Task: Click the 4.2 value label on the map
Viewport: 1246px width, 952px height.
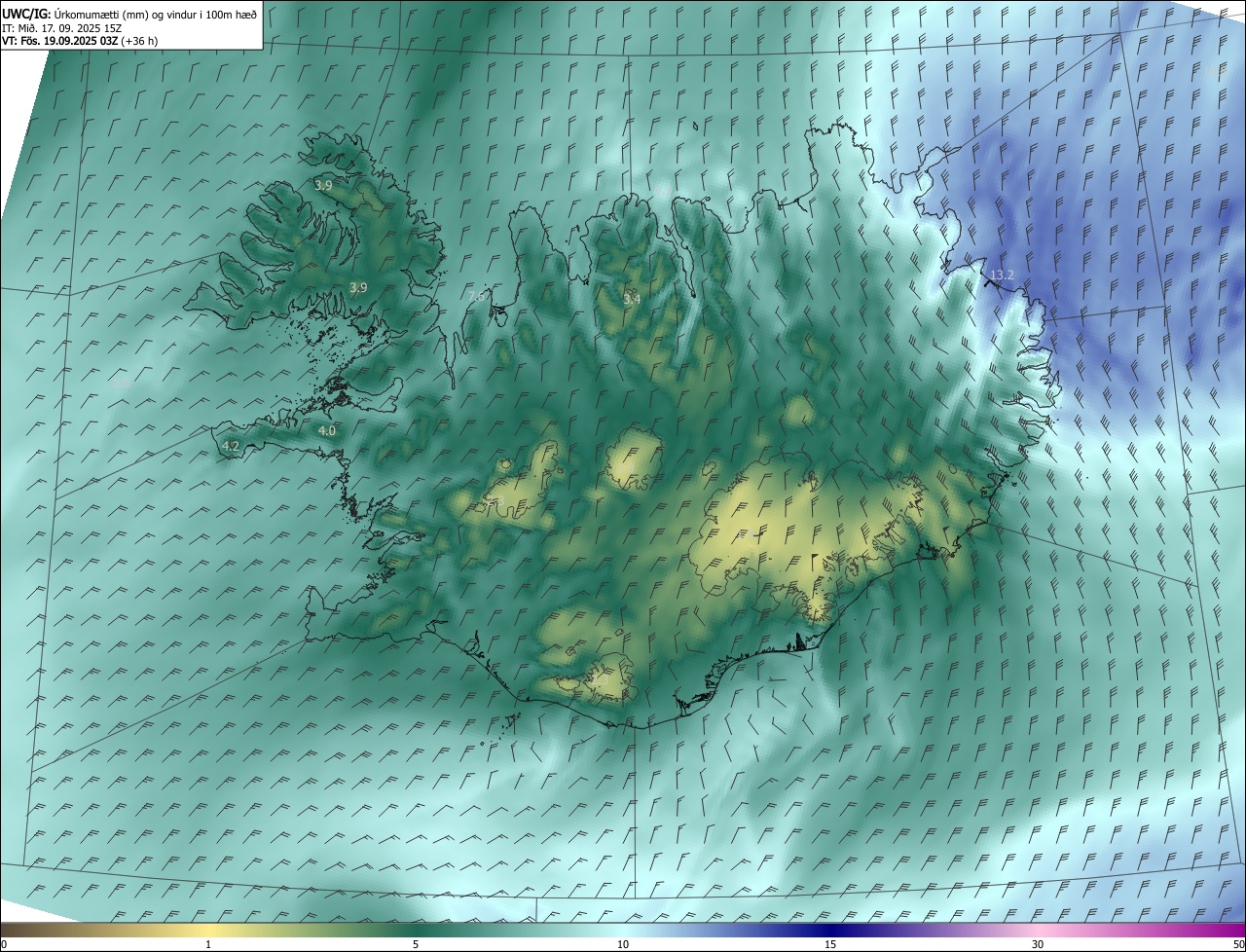Action: click(x=231, y=447)
